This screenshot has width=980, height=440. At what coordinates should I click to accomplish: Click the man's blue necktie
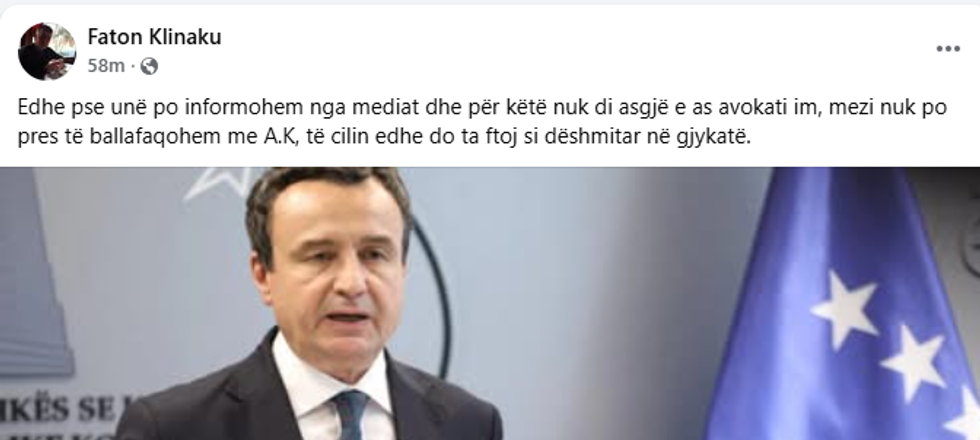tap(350, 415)
